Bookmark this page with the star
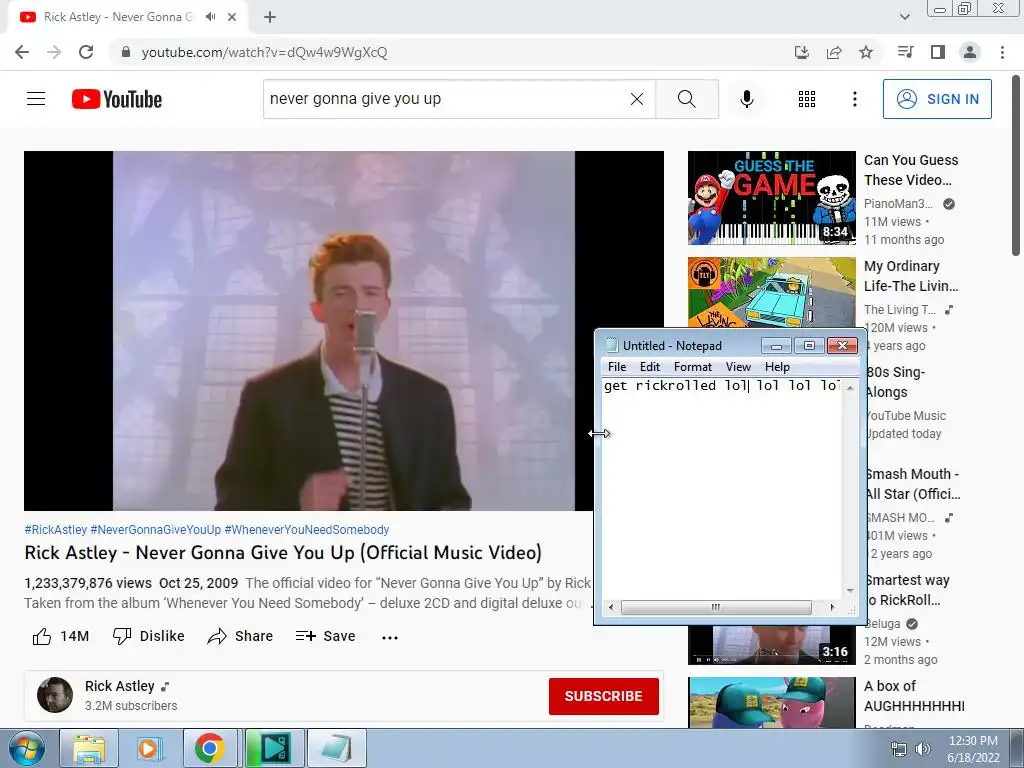The height and width of the screenshot is (768, 1024). tap(866, 52)
